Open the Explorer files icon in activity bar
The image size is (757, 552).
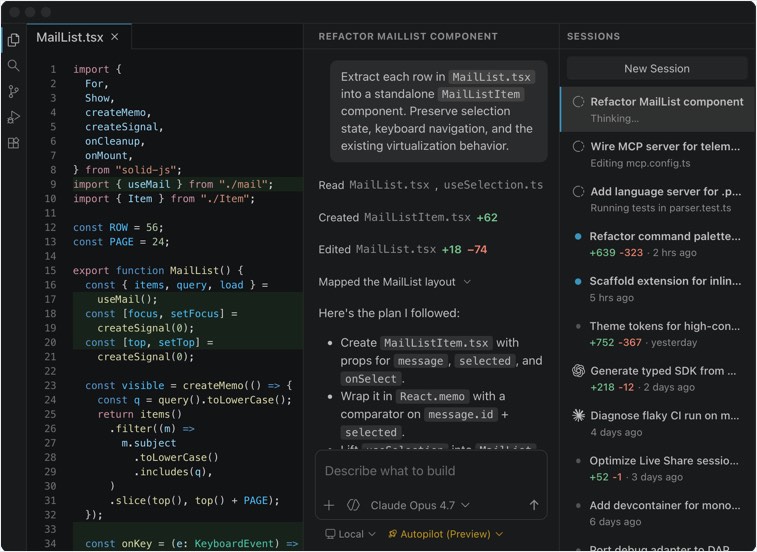(14, 40)
